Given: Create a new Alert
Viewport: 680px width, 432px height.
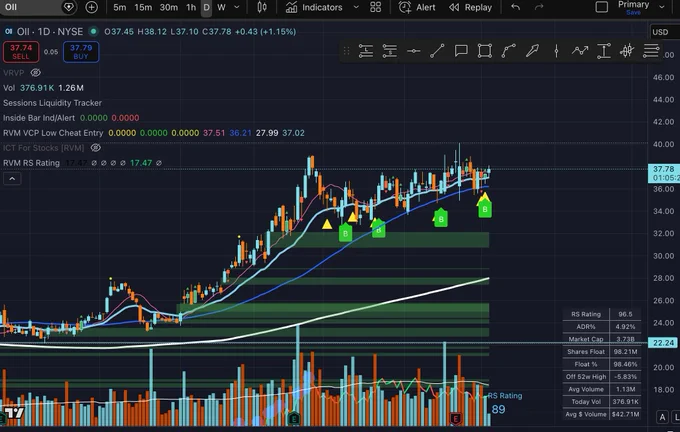Looking at the screenshot, I should (417, 7).
